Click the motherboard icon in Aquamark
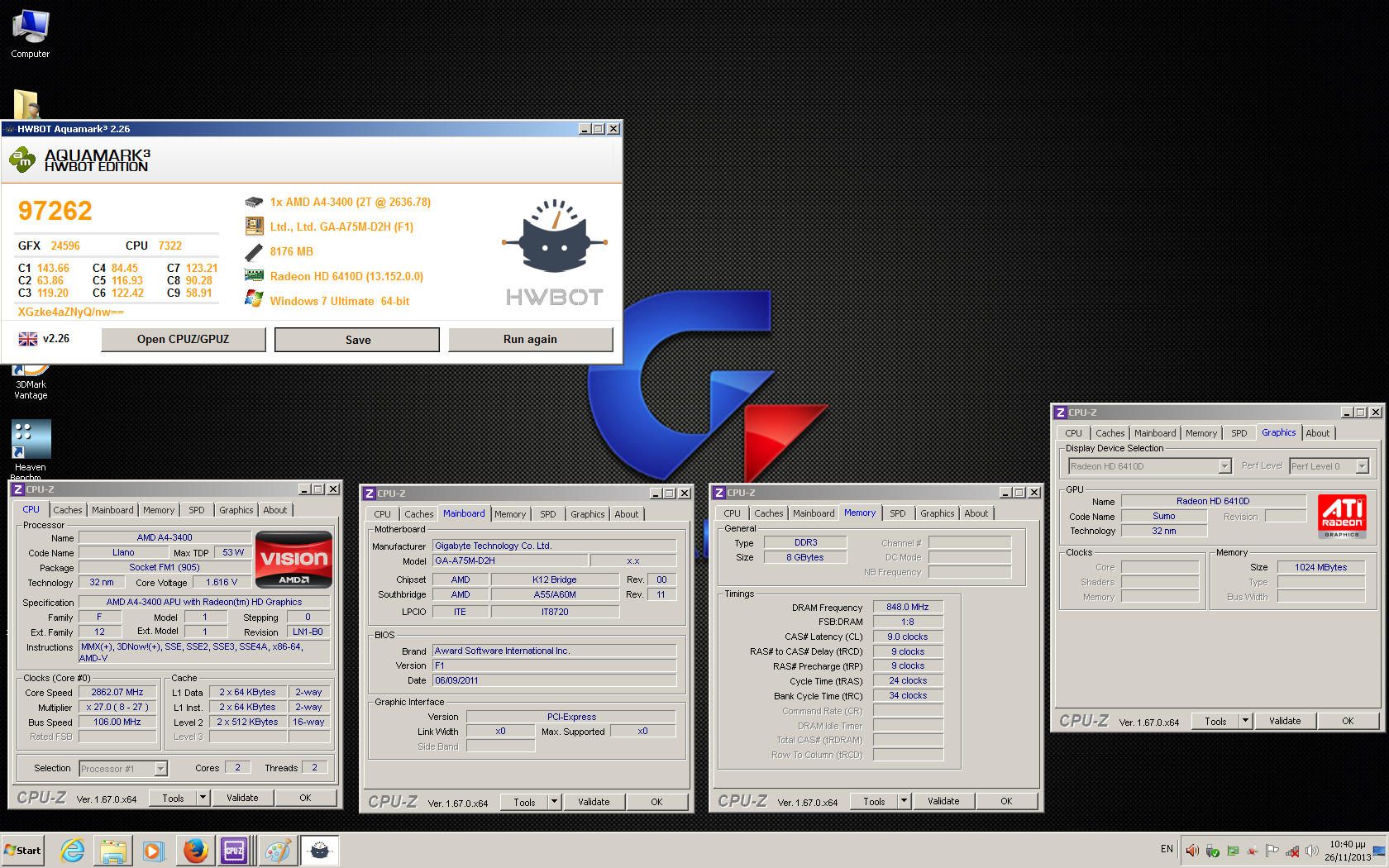1389x868 pixels. pyautogui.click(x=254, y=227)
